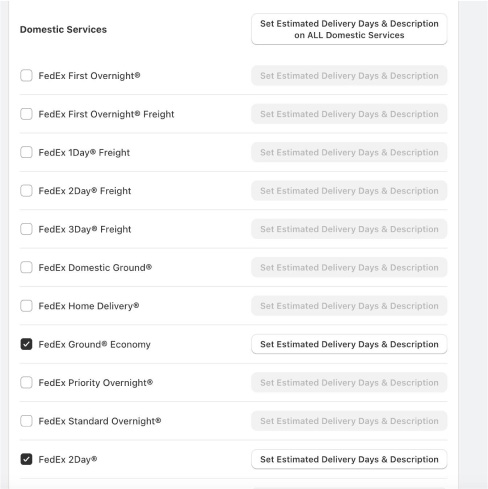Set delivery days for FedEx 2Day®
The height and width of the screenshot is (489, 488).
pyautogui.click(x=349, y=459)
